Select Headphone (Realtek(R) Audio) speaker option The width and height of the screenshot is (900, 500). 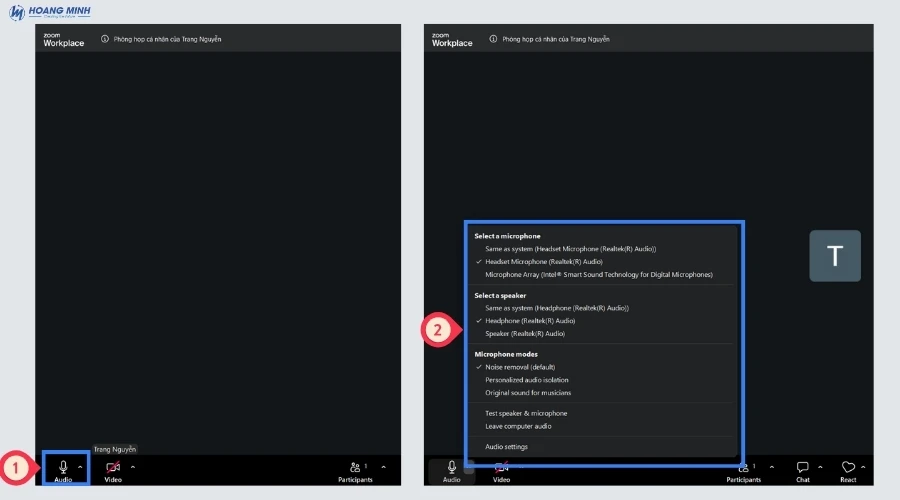click(x=530, y=321)
